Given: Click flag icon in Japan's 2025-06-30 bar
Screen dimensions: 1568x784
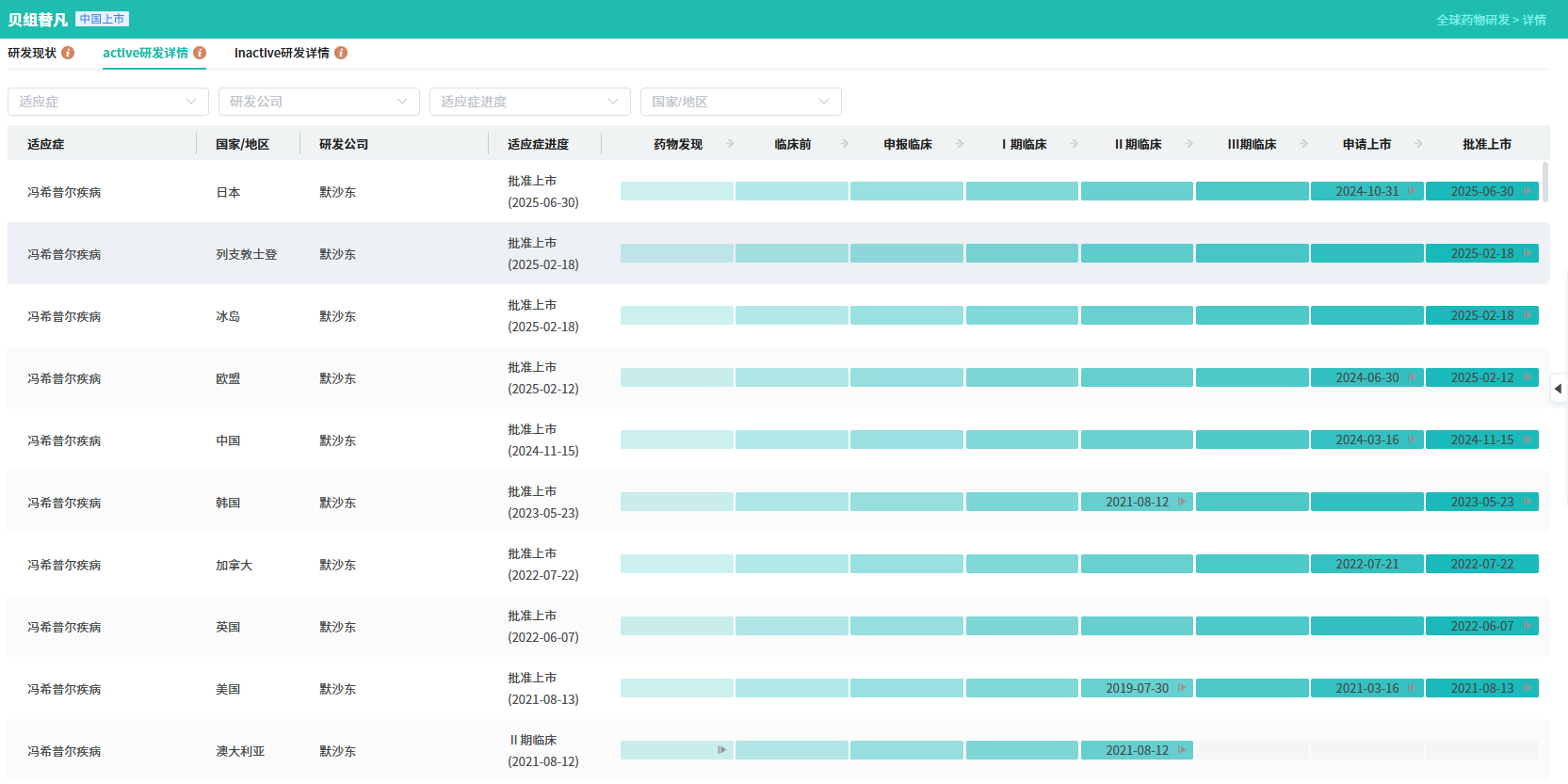Looking at the screenshot, I should 1527,191.
